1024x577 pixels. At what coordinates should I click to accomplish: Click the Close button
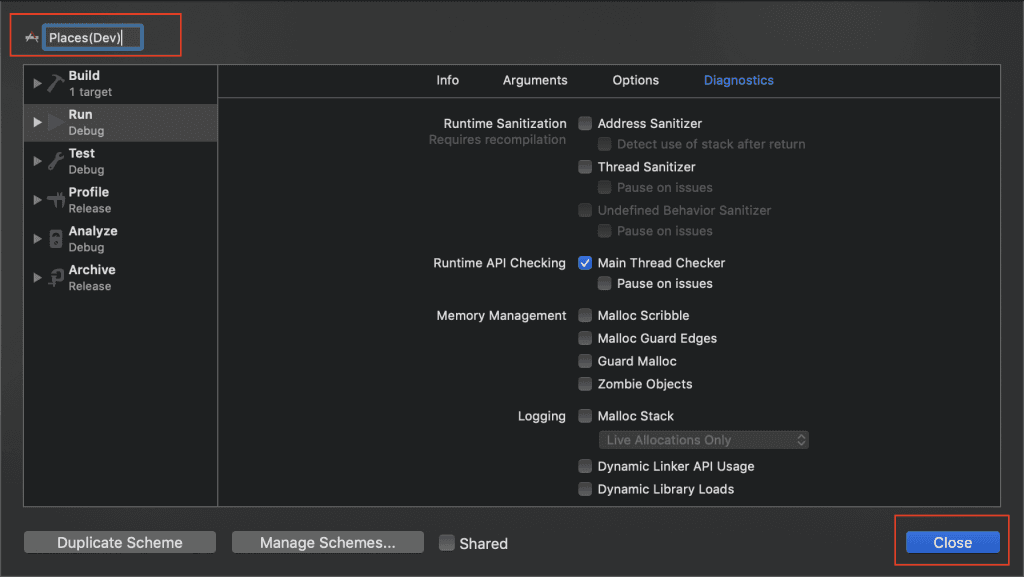point(952,542)
